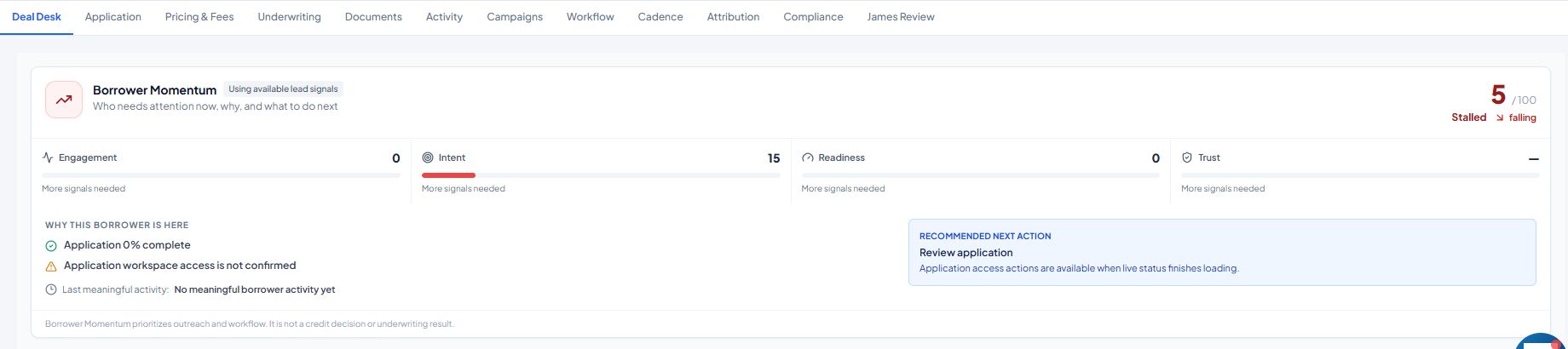Click 'More signals needed' under Trust
Viewport: 1568px width, 349px height.
point(1223,188)
